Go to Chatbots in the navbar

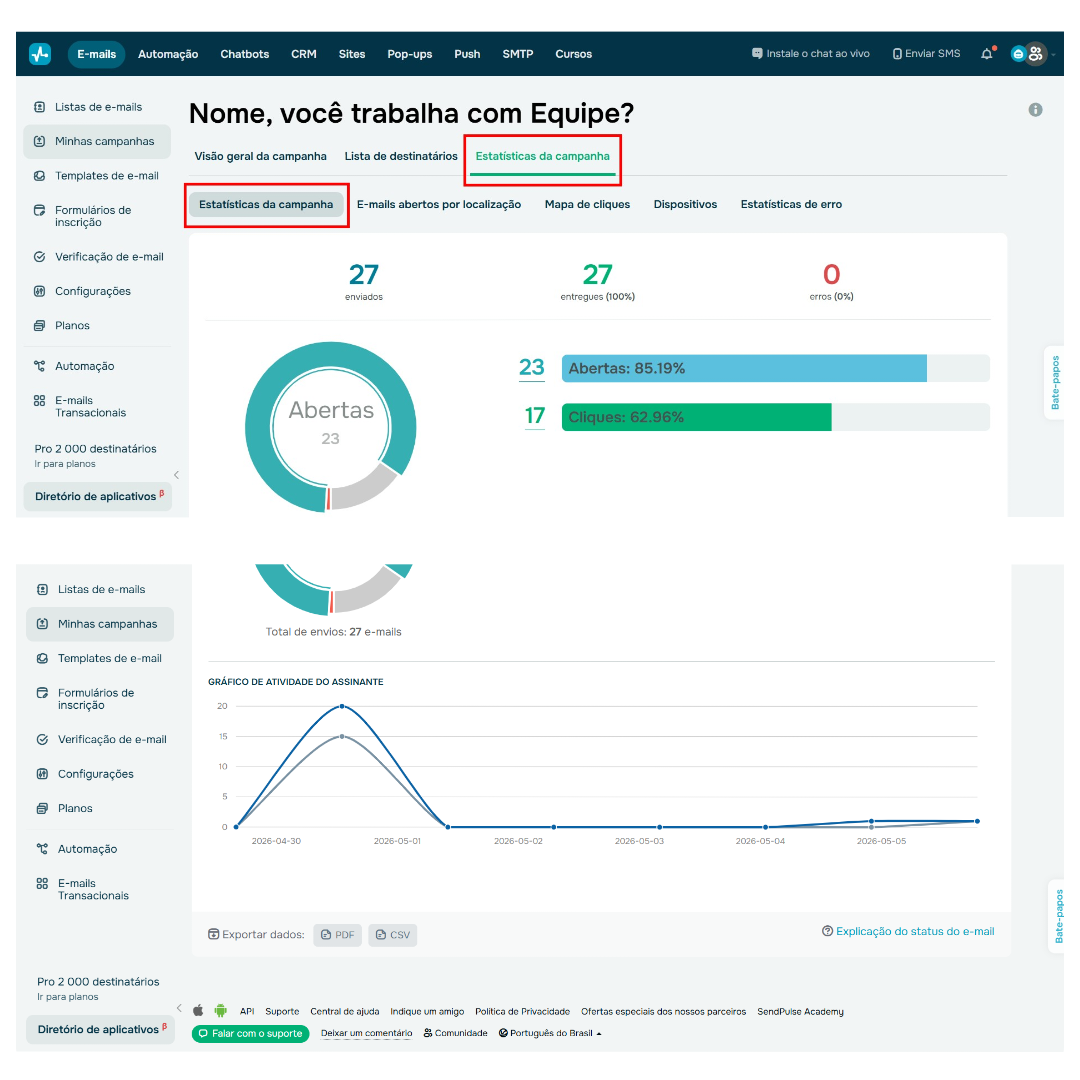245,54
